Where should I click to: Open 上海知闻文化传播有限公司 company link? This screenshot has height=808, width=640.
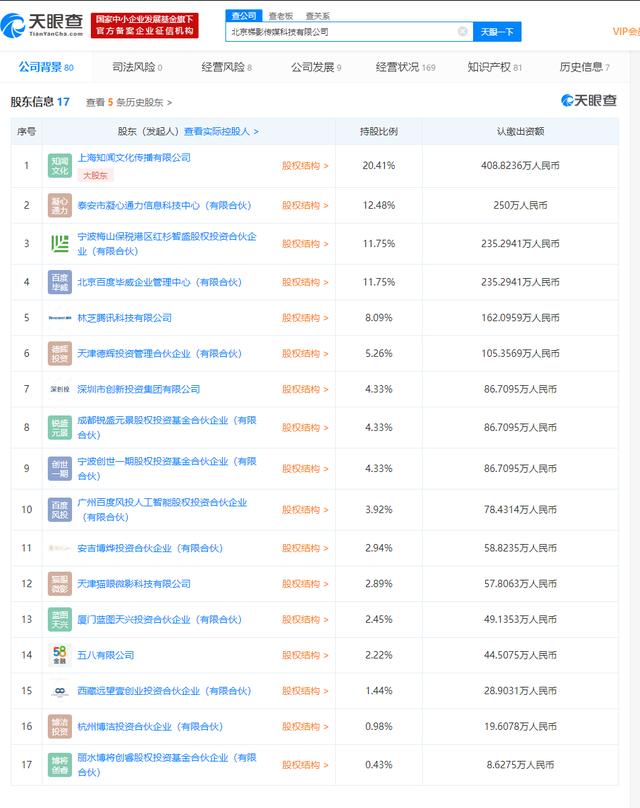click(134, 158)
